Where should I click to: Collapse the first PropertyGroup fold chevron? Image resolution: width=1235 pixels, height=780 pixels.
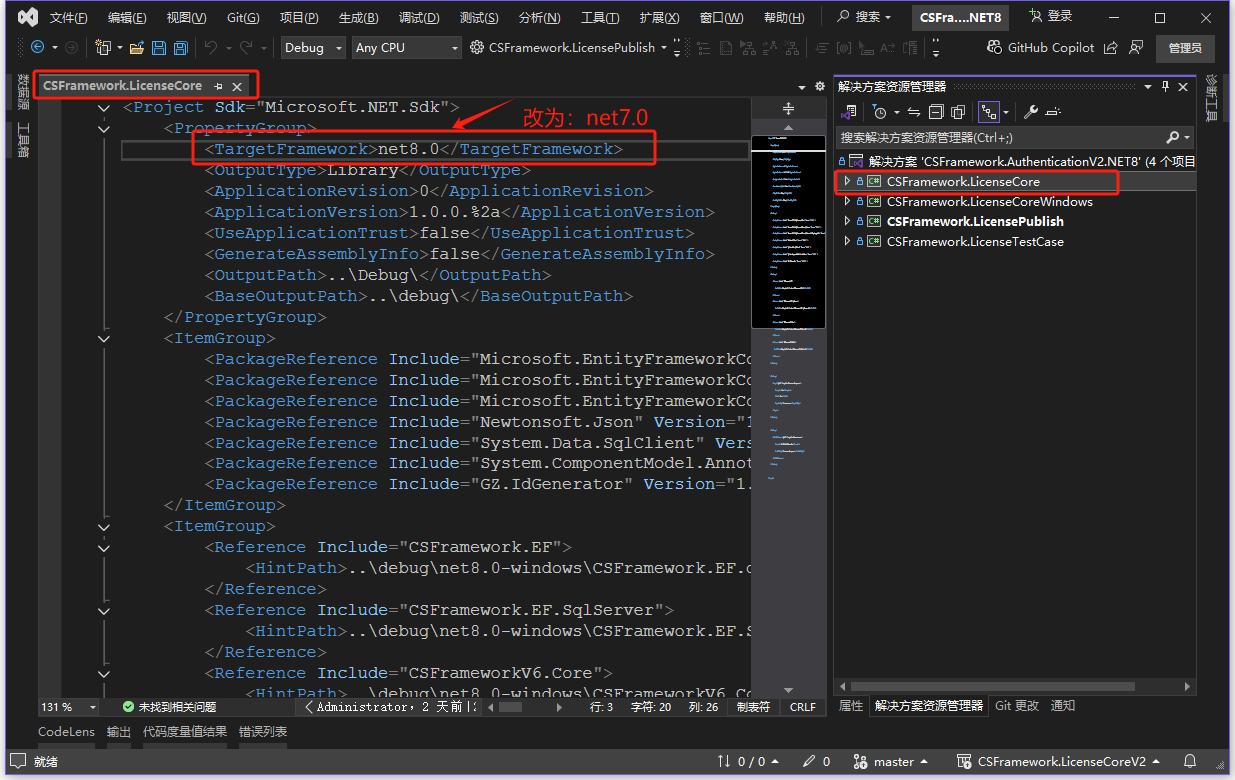pos(104,128)
